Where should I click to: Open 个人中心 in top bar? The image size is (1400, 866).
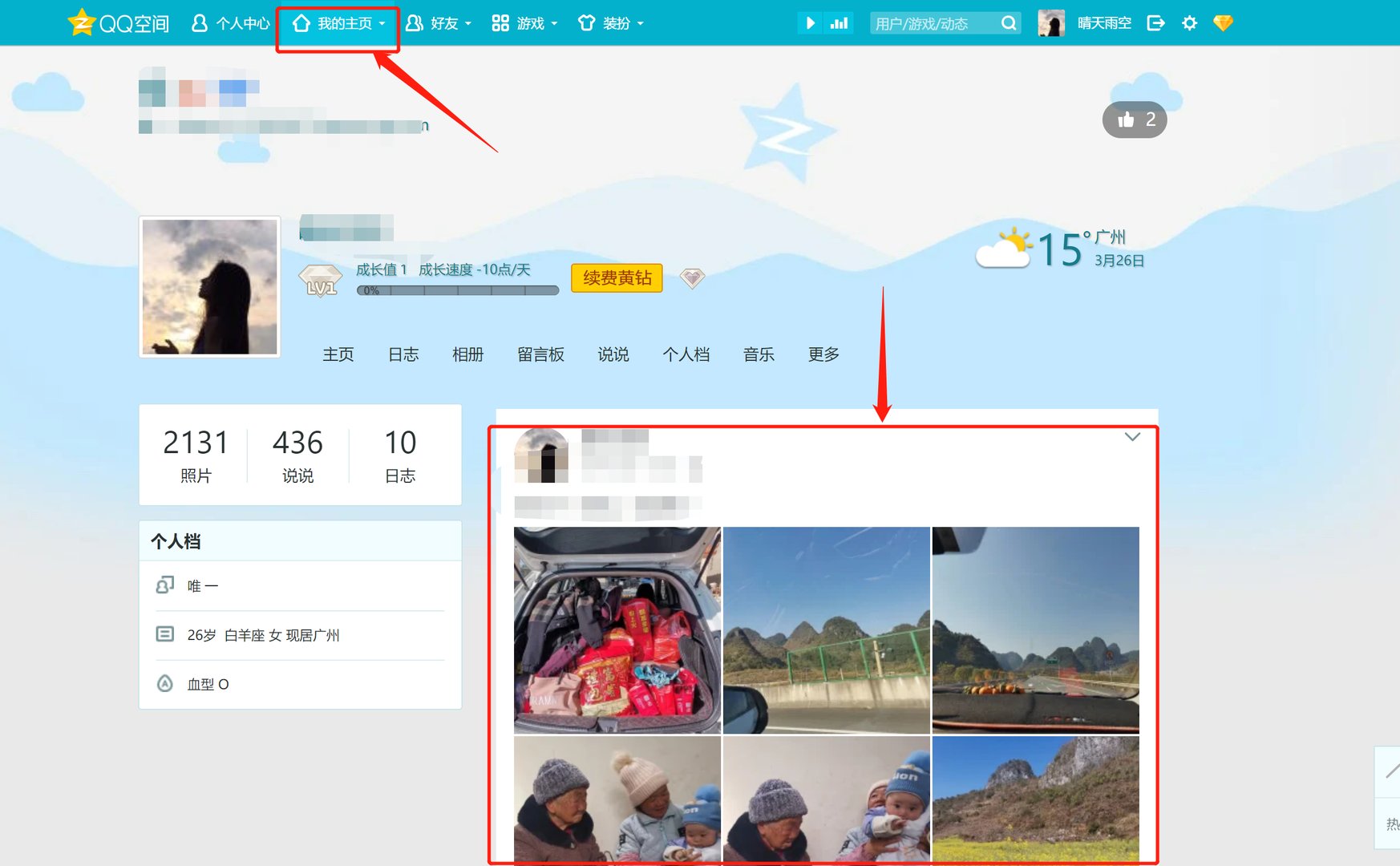click(231, 23)
